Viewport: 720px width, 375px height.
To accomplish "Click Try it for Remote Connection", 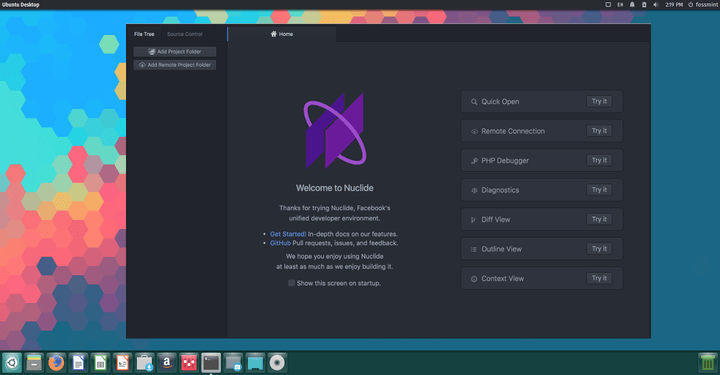I will tap(599, 131).
